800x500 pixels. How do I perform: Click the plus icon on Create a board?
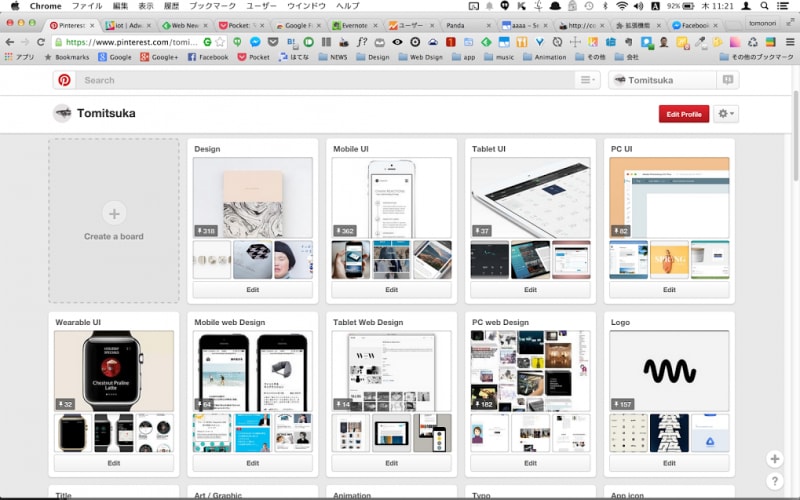tap(114, 213)
